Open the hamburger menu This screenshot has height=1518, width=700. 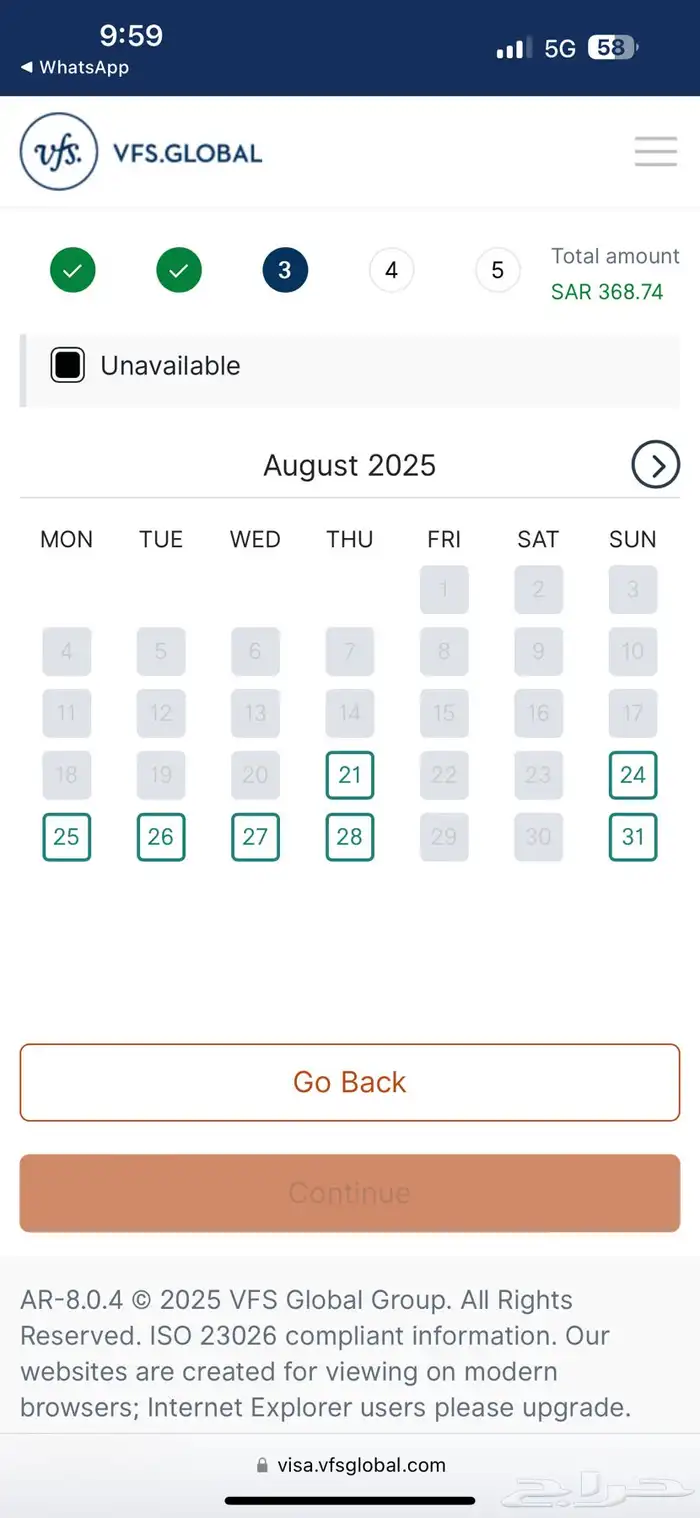(655, 152)
